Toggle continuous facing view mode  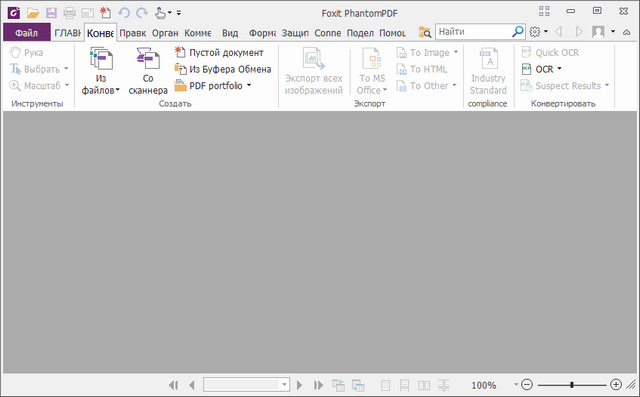click(444, 385)
